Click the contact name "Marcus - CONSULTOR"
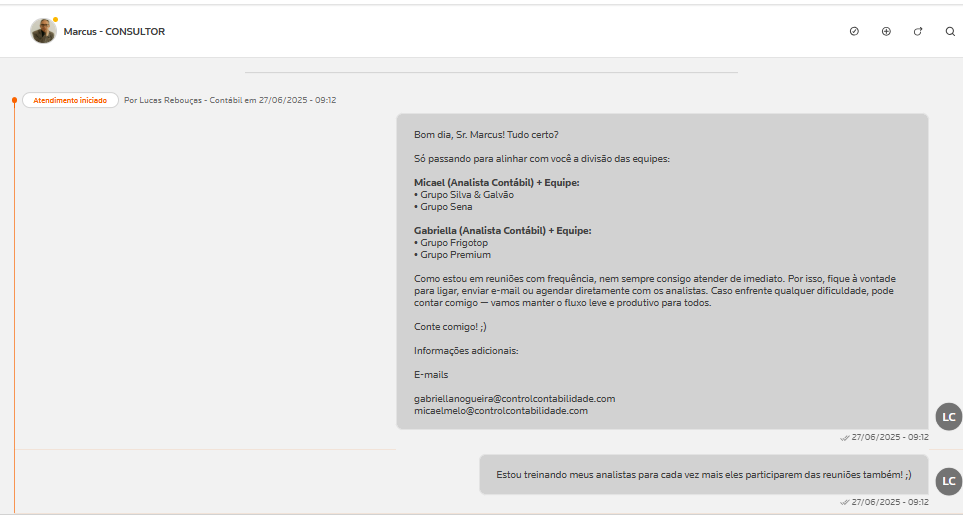This screenshot has width=963, height=526. 114,32
